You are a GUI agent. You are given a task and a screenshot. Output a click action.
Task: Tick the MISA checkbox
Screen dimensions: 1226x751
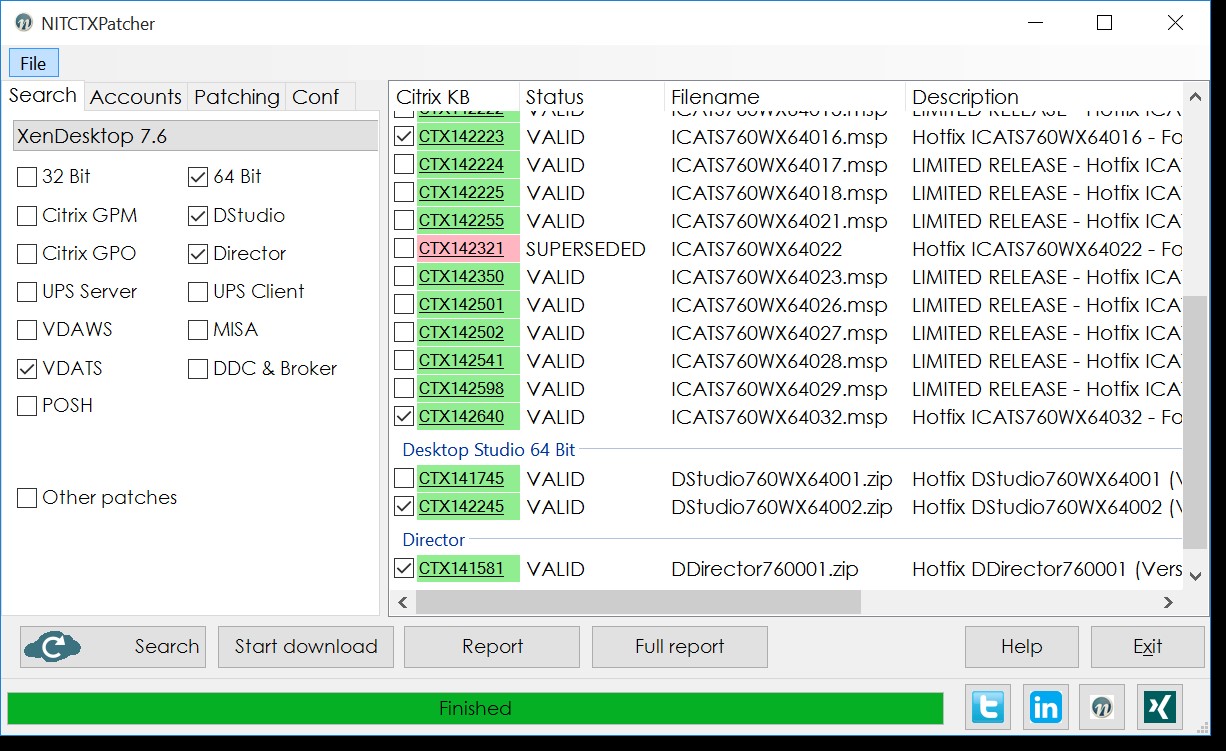tap(198, 330)
